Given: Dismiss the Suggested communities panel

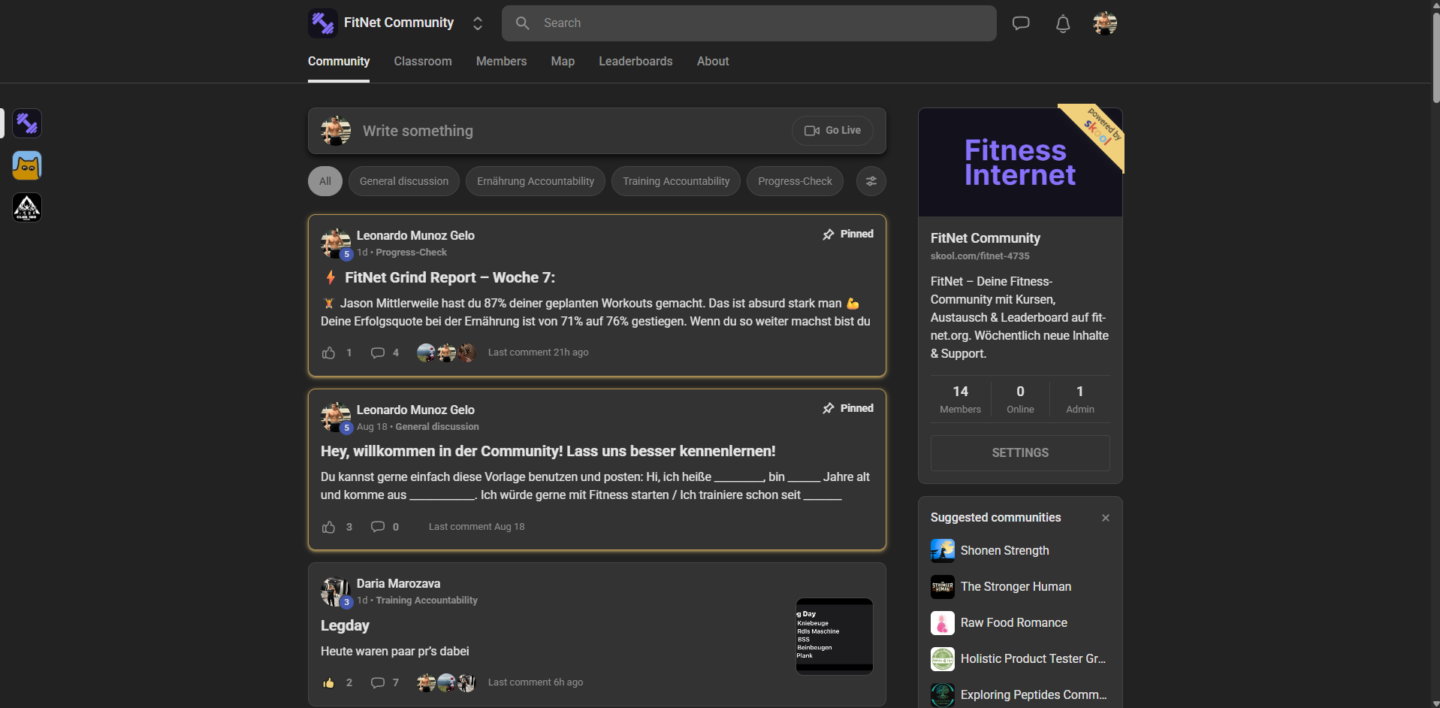Looking at the screenshot, I should click(1105, 517).
